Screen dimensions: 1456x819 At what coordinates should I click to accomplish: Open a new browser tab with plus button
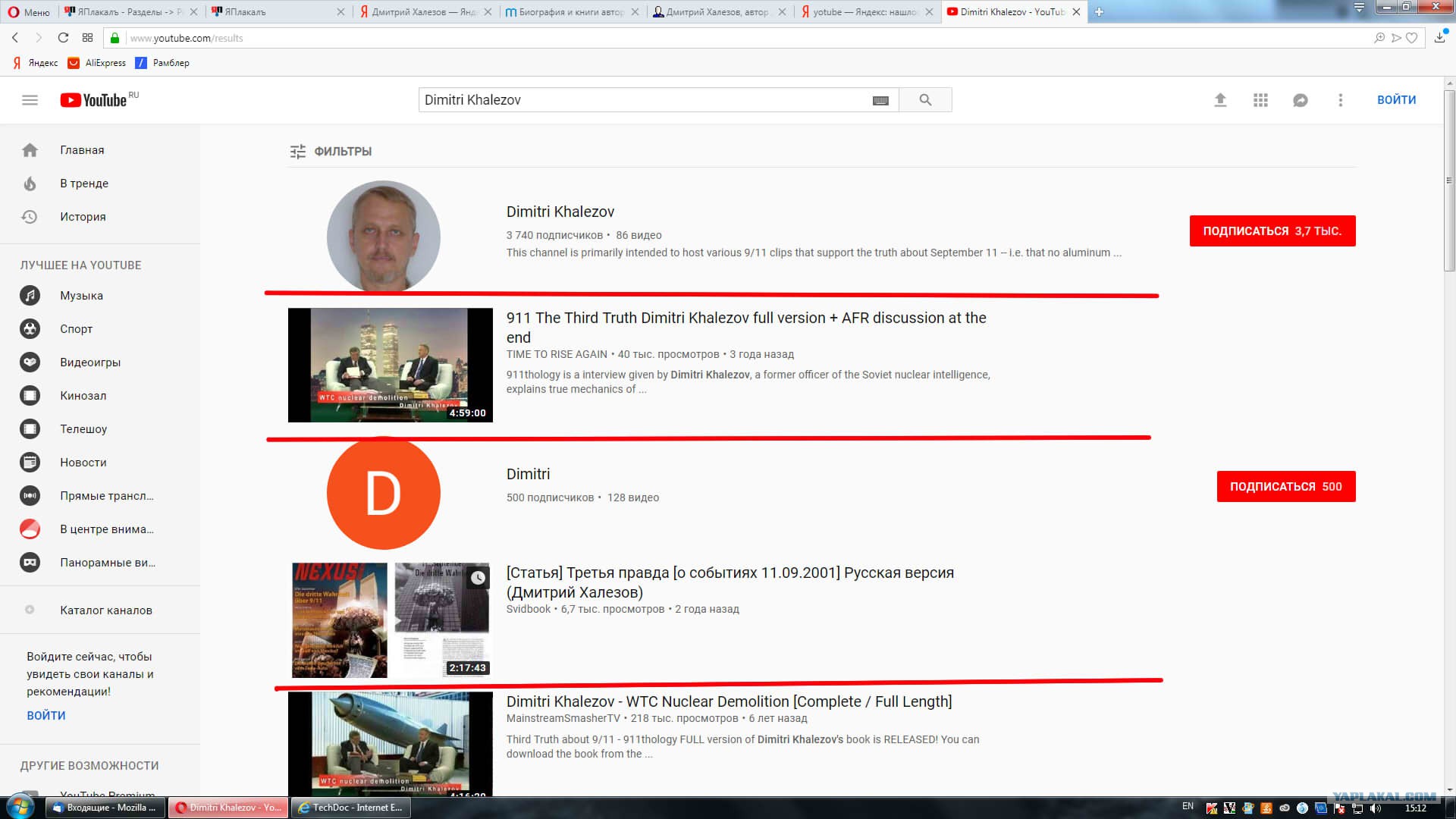click(x=1099, y=12)
